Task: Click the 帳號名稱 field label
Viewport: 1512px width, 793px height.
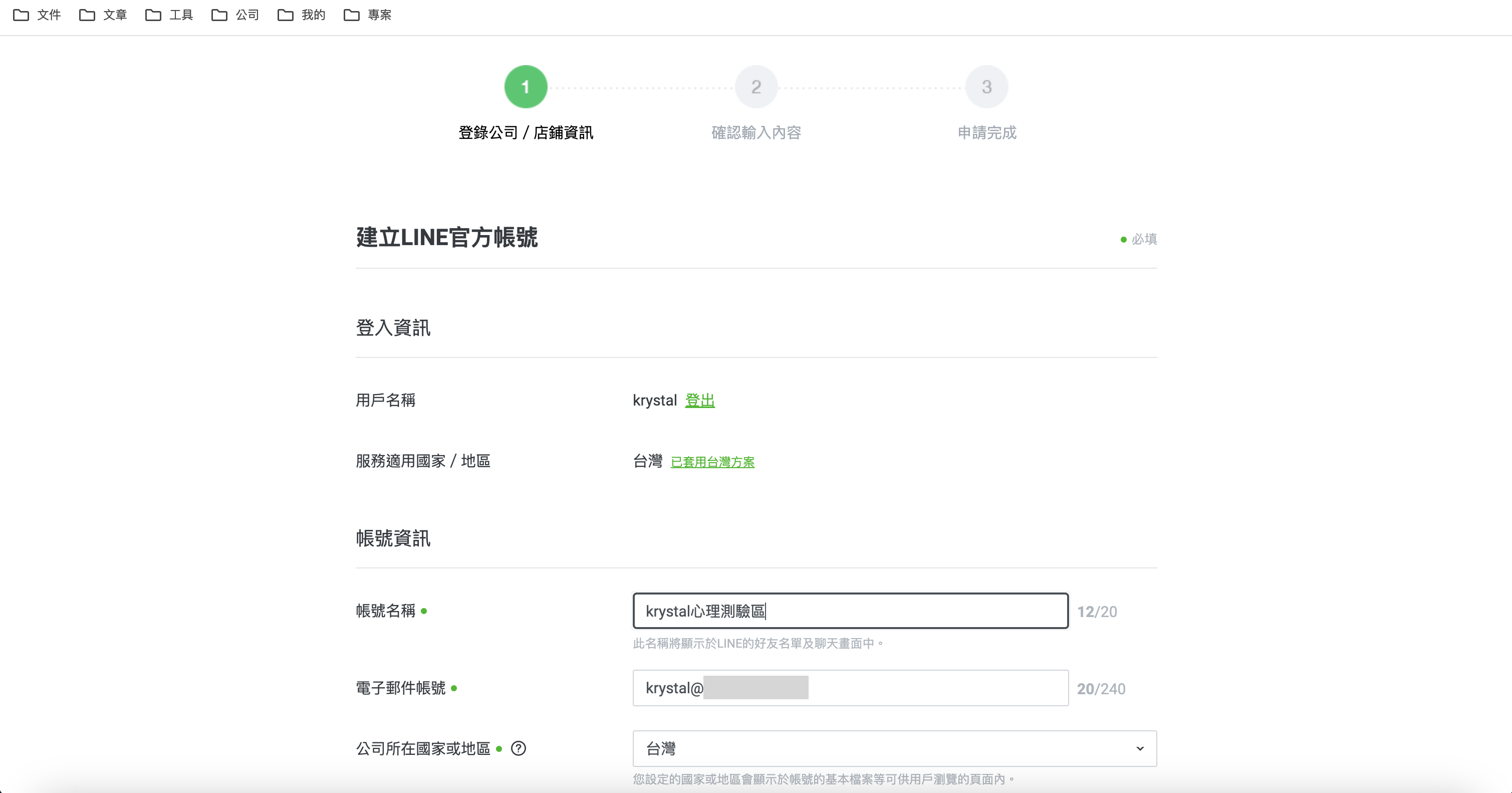Action: (x=386, y=611)
